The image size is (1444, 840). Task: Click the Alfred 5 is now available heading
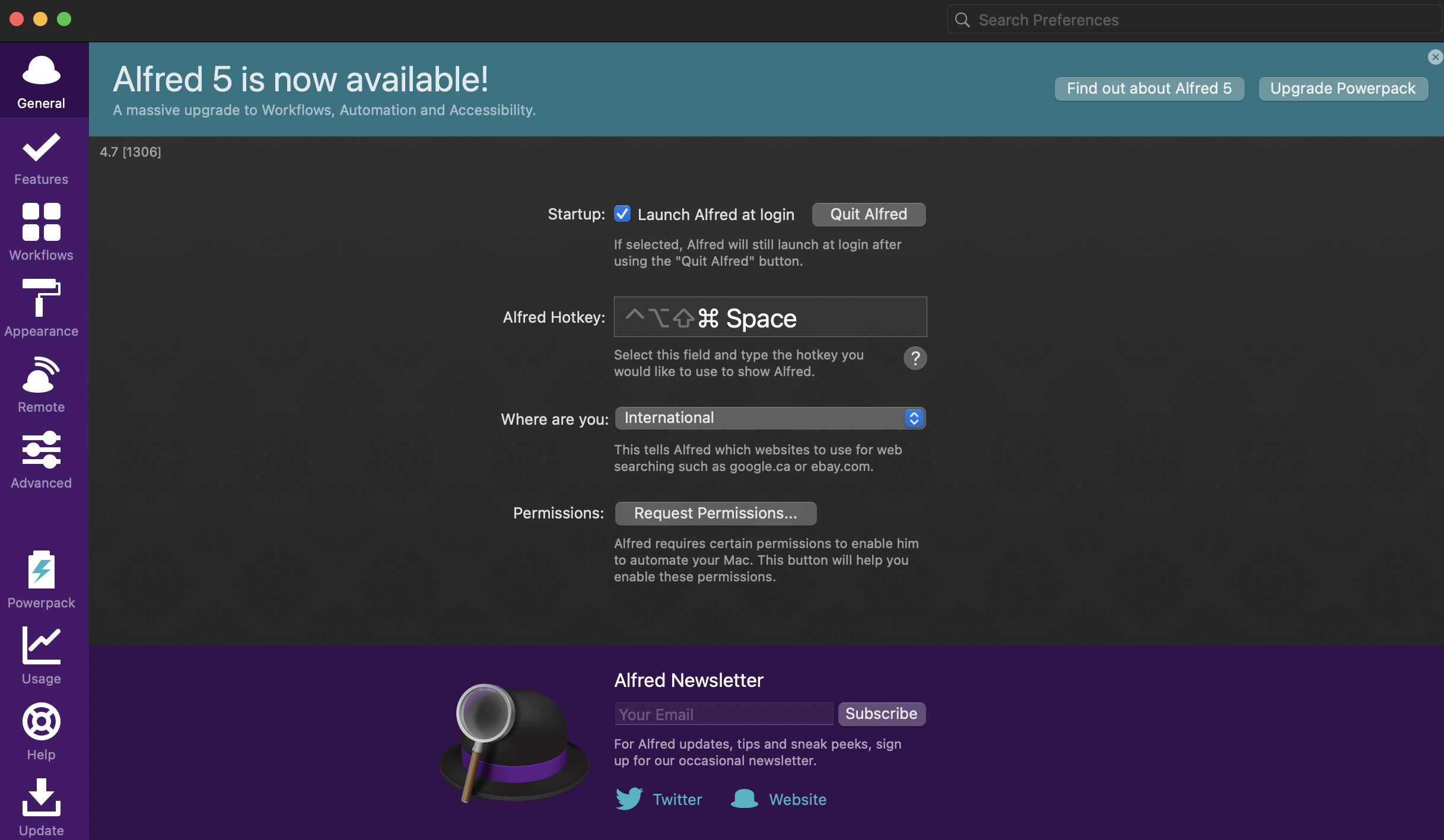(301, 79)
